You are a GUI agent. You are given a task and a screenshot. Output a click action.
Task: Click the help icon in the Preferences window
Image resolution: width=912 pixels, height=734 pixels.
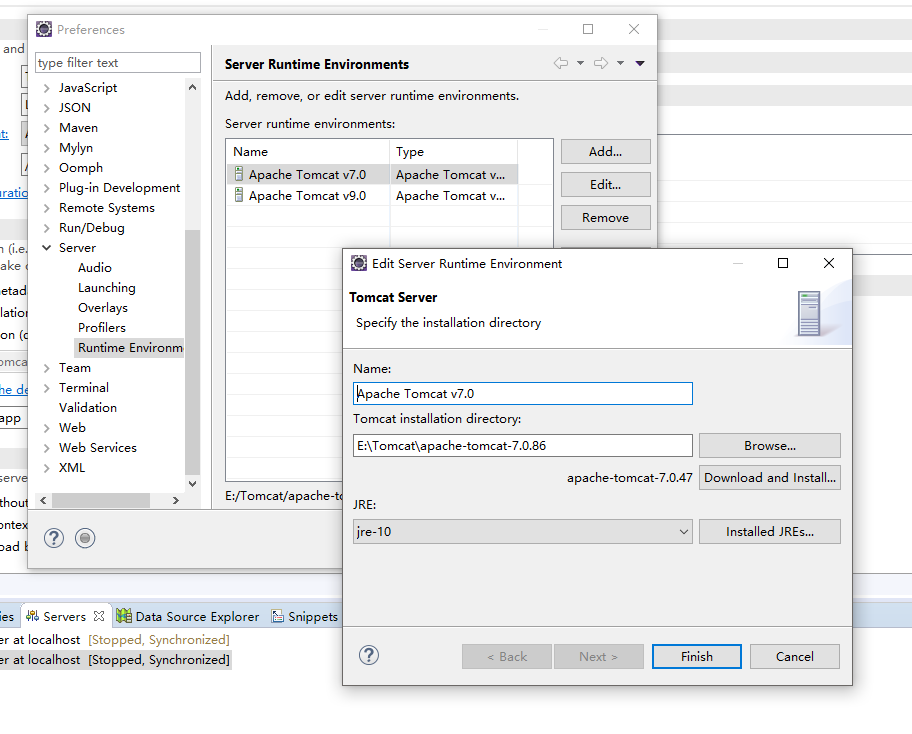tap(54, 538)
